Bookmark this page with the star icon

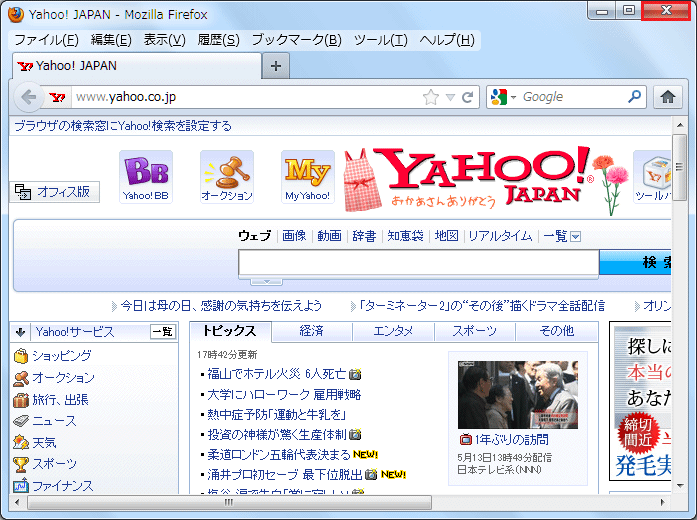(431, 97)
